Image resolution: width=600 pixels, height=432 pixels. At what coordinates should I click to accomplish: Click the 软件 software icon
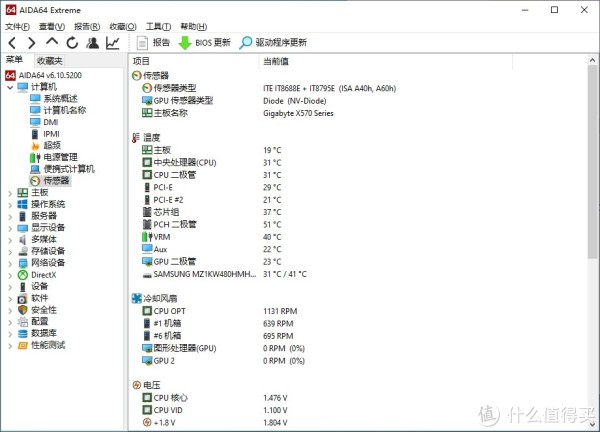click(23, 298)
